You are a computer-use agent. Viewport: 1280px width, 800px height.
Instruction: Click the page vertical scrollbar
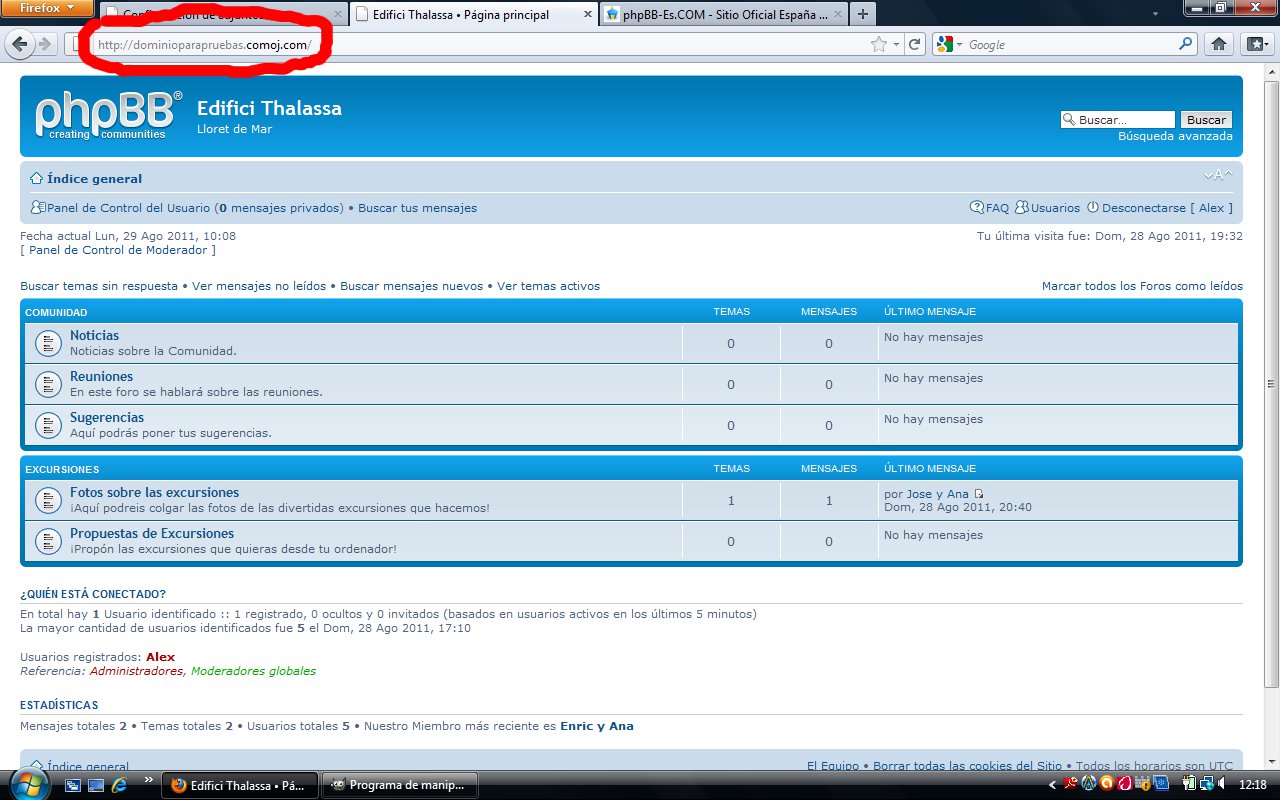click(1271, 380)
